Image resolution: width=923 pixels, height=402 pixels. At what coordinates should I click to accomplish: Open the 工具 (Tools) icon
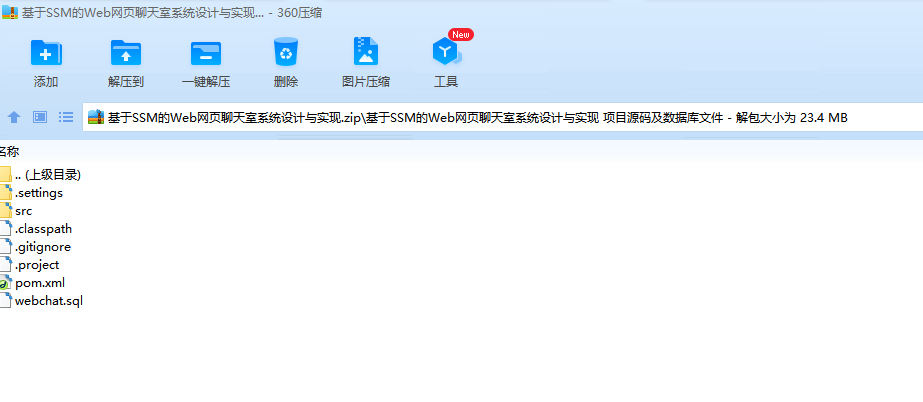click(446, 52)
